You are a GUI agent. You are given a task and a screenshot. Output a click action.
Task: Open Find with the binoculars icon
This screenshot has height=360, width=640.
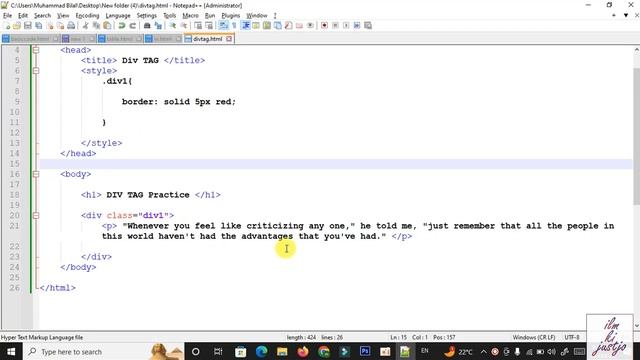pyautogui.click(x=147, y=26)
